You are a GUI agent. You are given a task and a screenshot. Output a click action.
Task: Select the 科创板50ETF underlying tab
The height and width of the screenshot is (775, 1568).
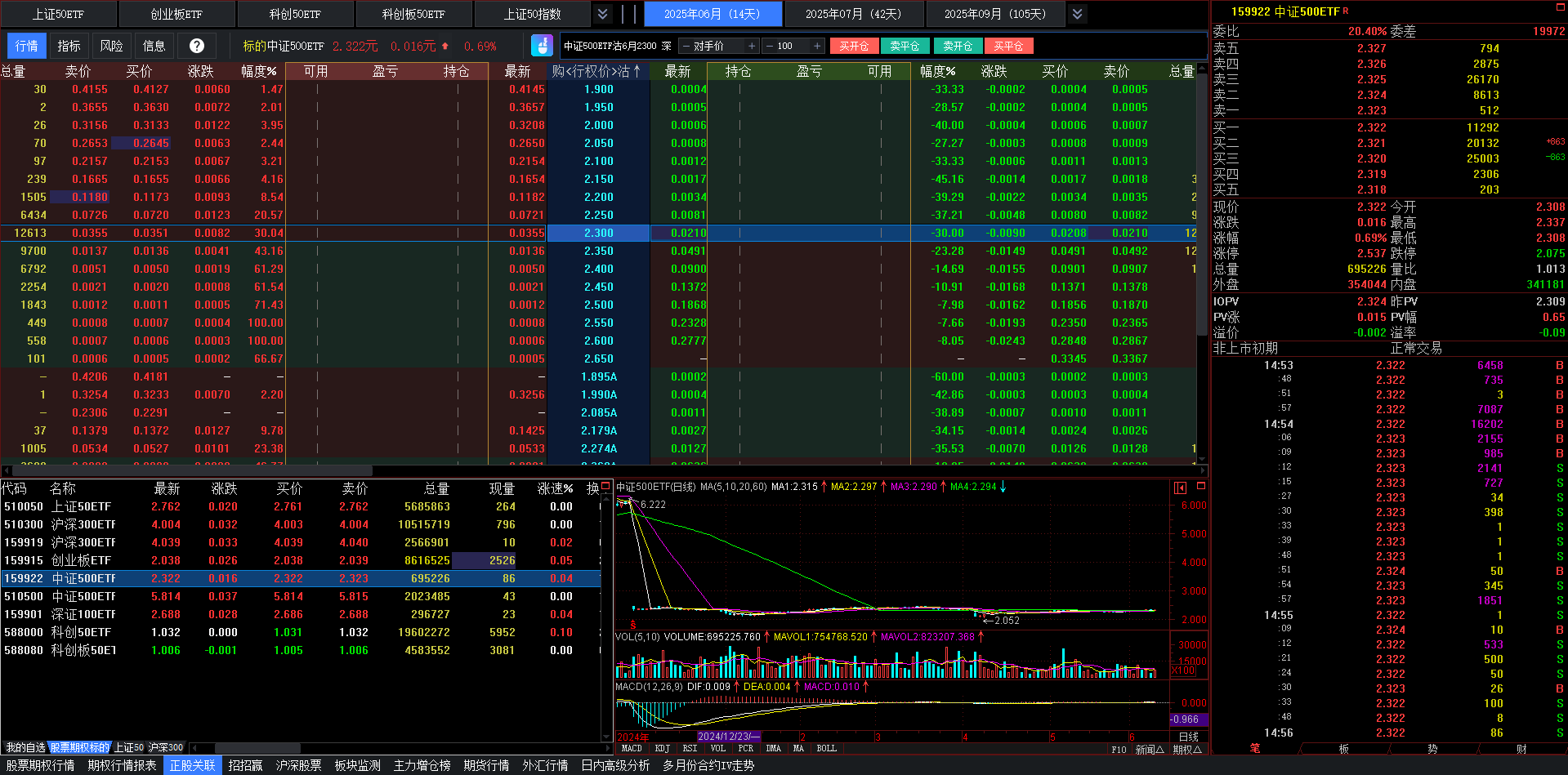coord(413,14)
